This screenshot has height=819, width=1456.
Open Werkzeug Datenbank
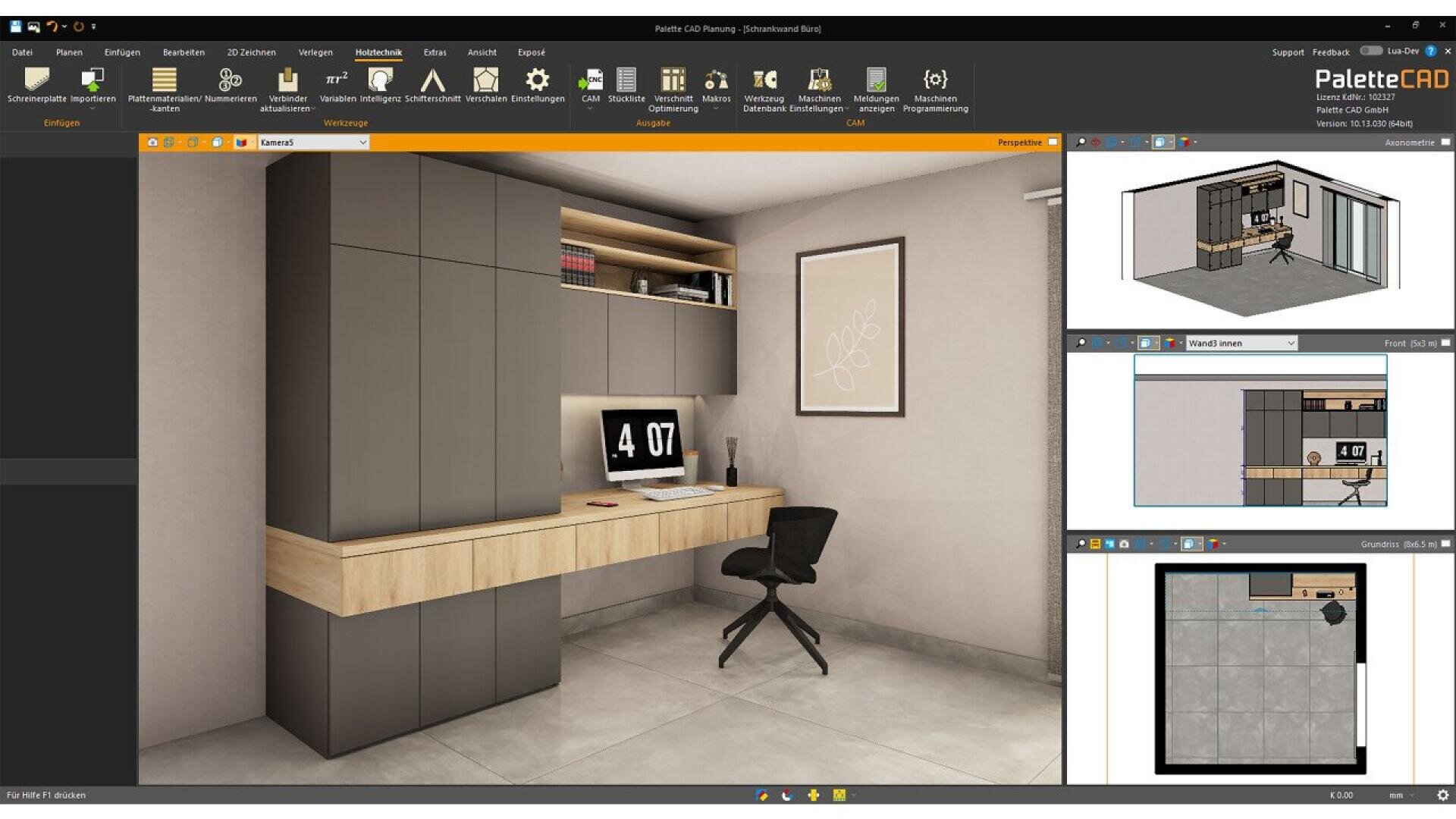coord(764,89)
